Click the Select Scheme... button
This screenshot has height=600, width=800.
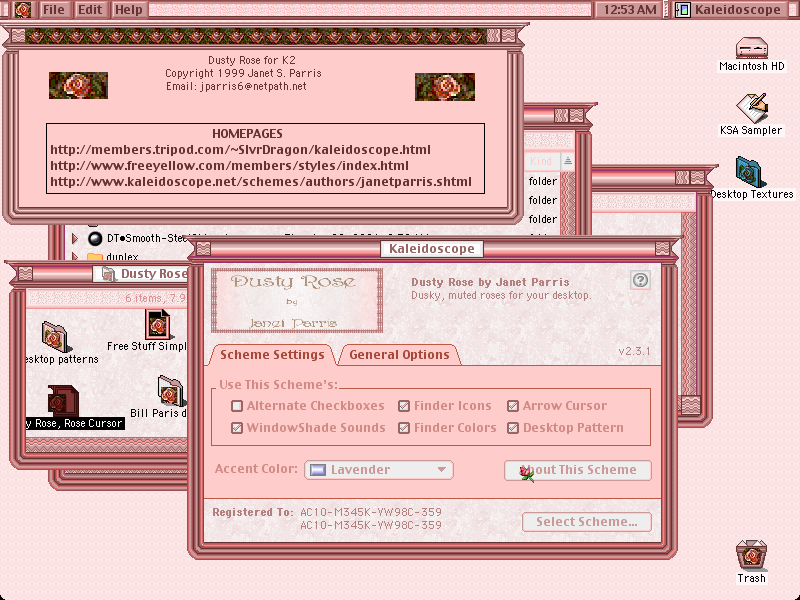[x=587, y=522]
